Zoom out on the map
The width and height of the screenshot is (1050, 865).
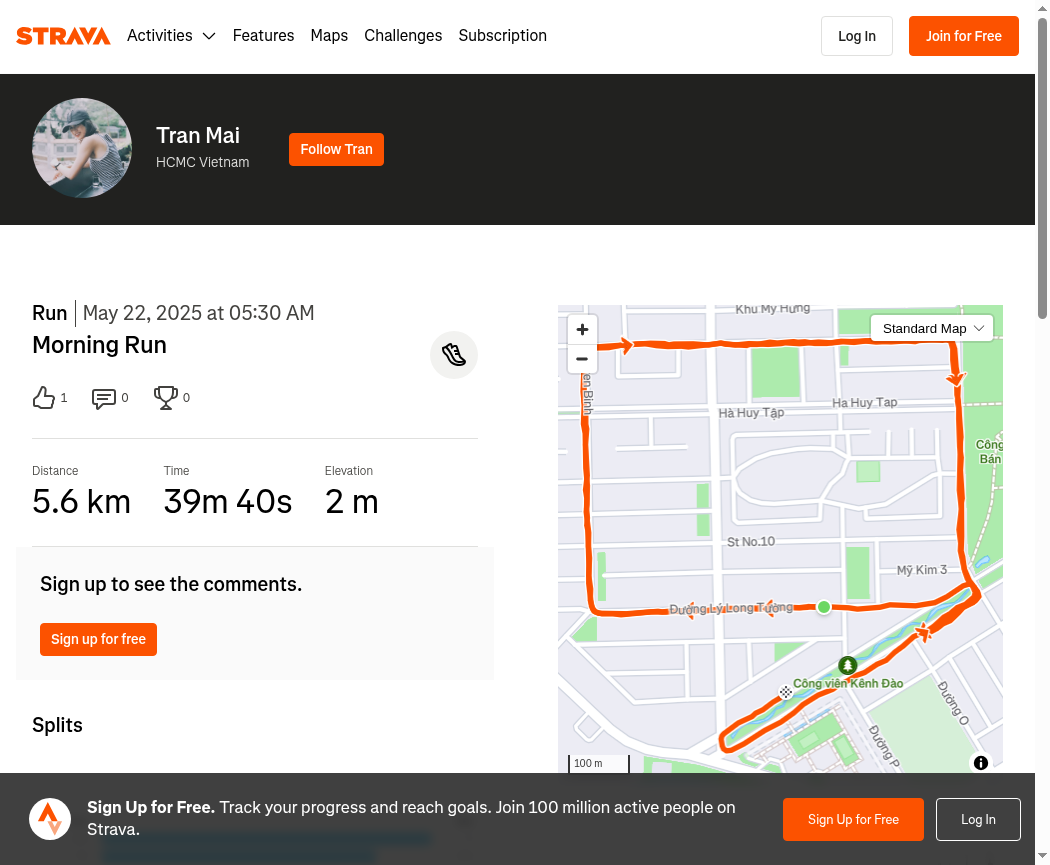click(x=582, y=359)
